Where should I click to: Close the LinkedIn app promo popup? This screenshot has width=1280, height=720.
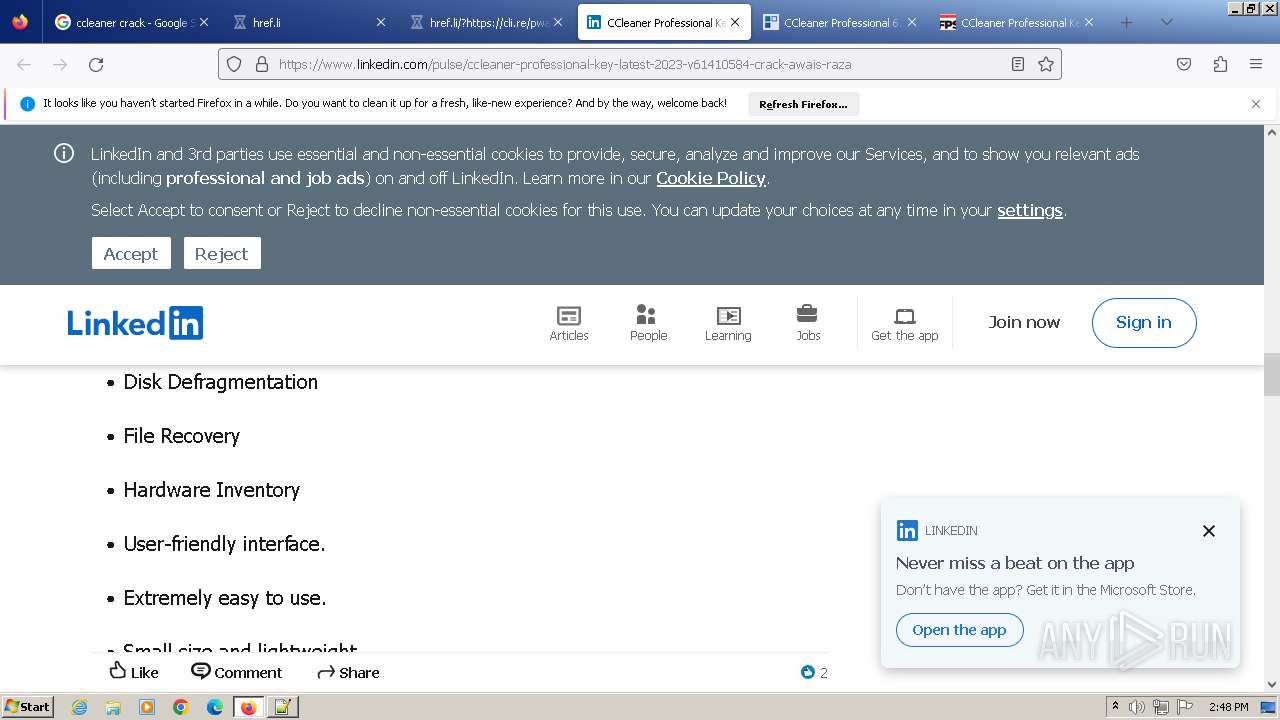(x=1209, y=531)
